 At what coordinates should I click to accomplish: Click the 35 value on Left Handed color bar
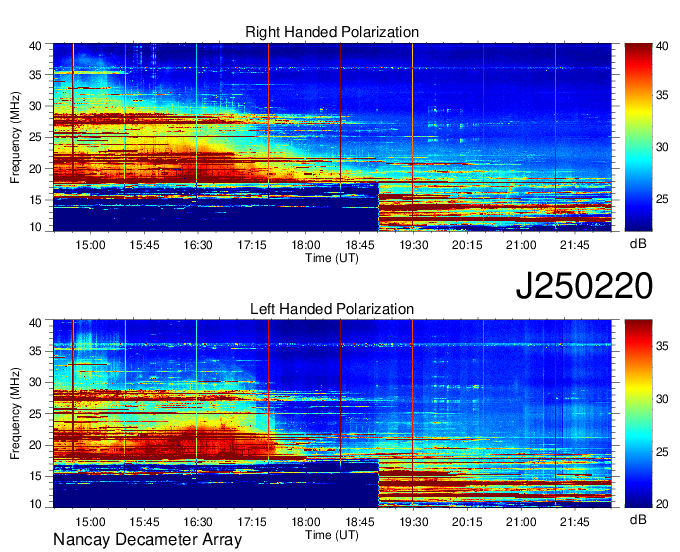coord(662,346)
